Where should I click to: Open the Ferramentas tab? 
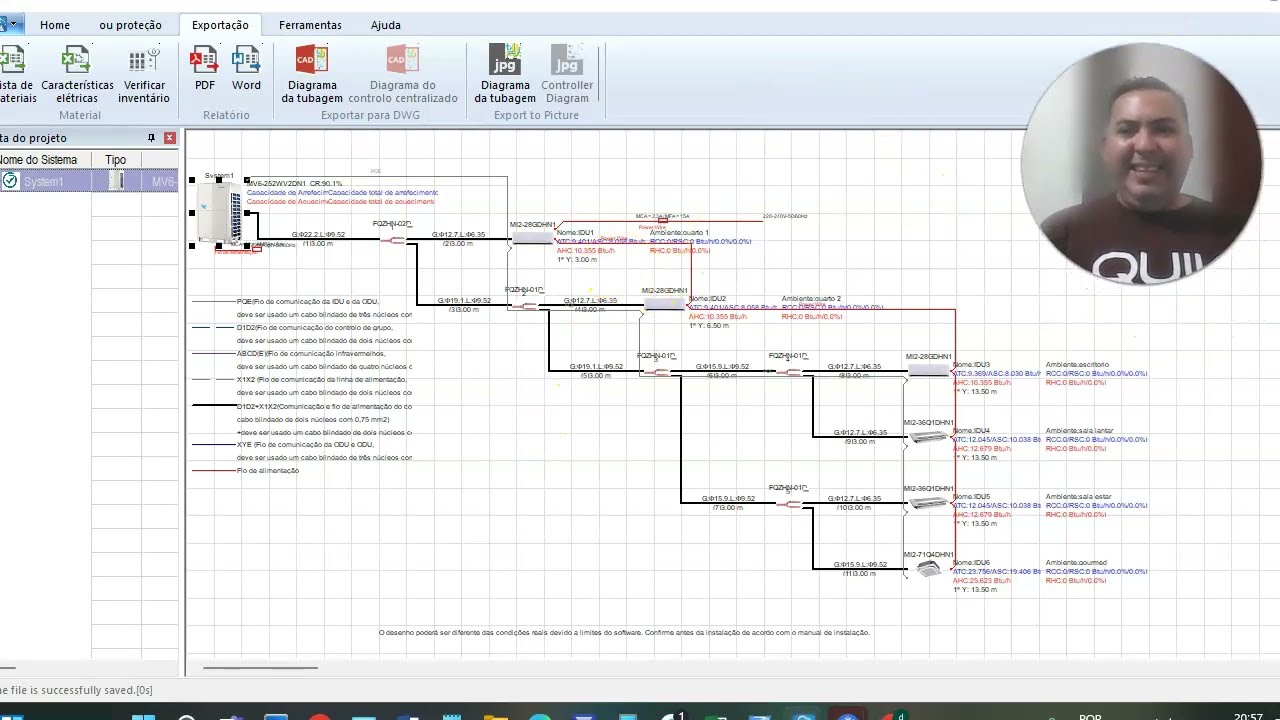click(x=310, y=25)
